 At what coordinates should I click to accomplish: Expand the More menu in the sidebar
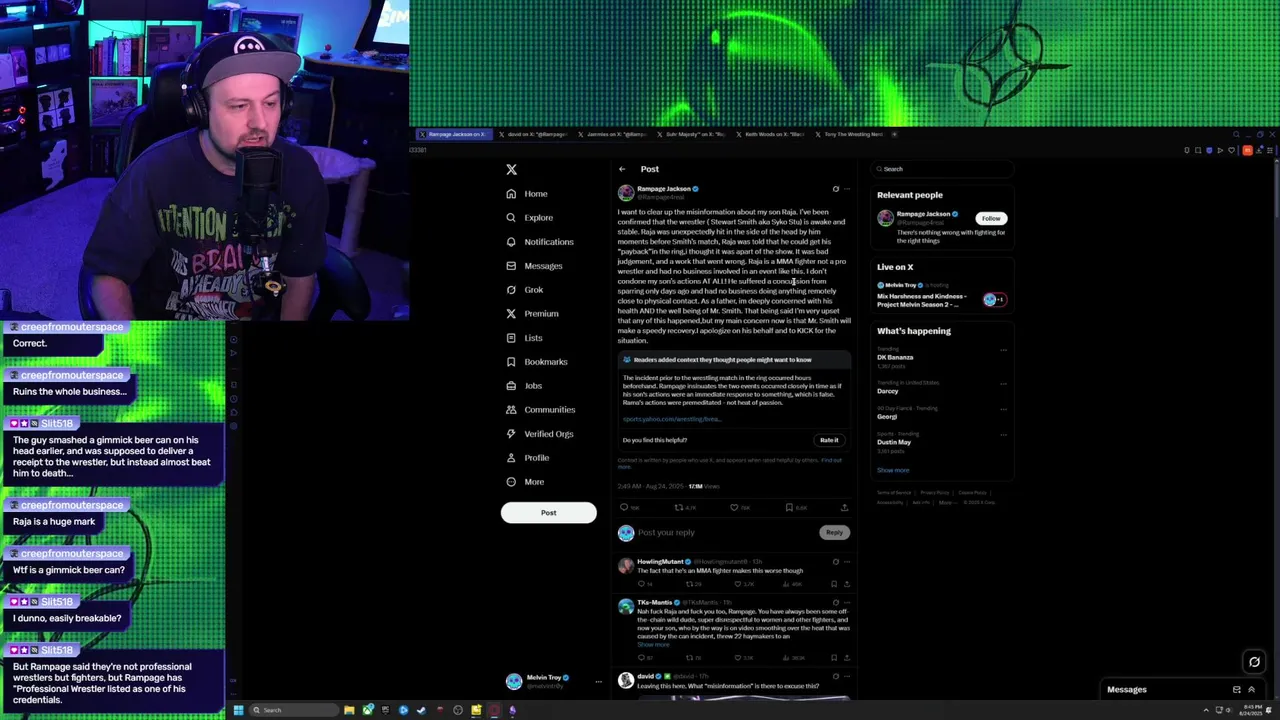525,481
